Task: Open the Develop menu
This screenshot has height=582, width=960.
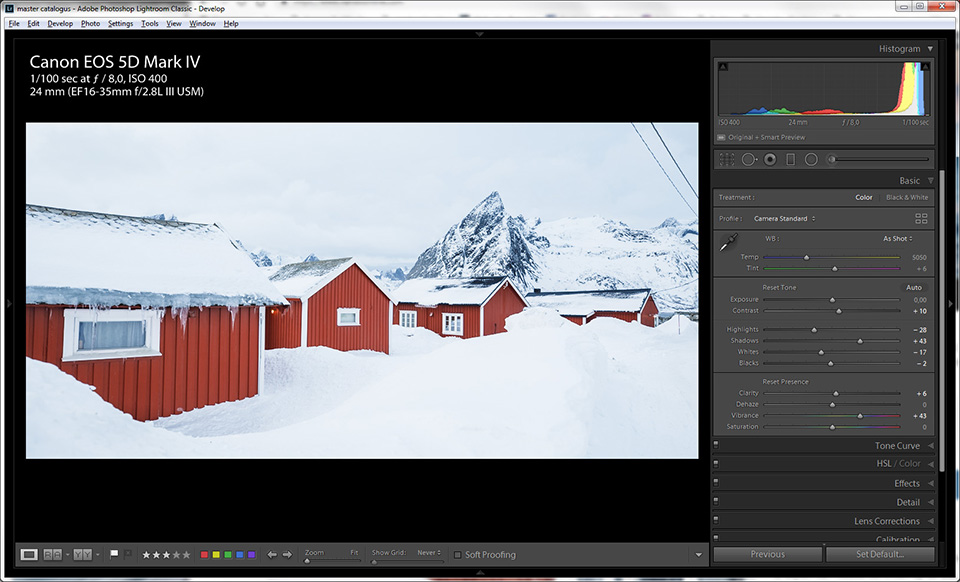Action: [x=60, y=23]
